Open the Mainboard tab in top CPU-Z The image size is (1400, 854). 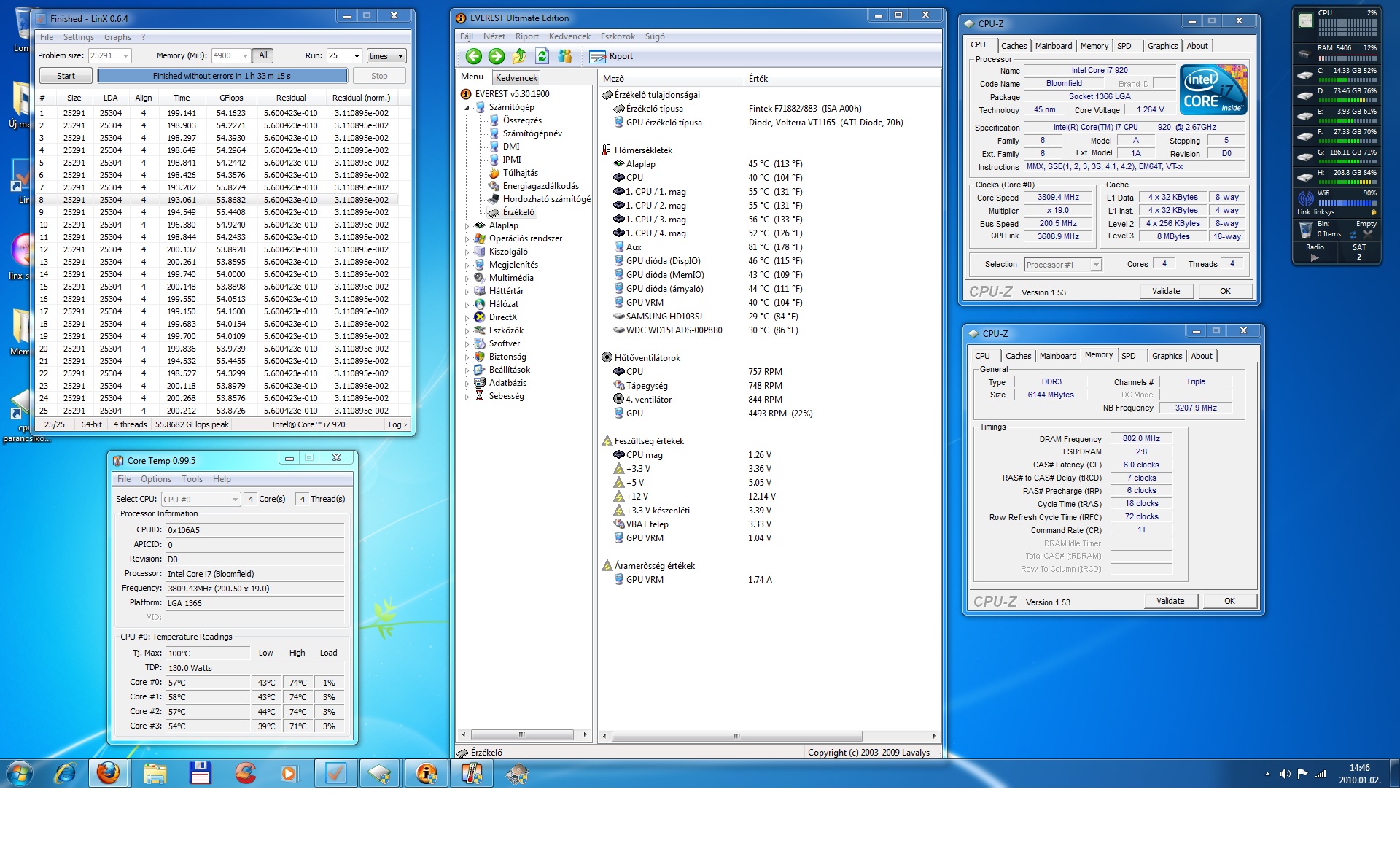[1054, 46]
